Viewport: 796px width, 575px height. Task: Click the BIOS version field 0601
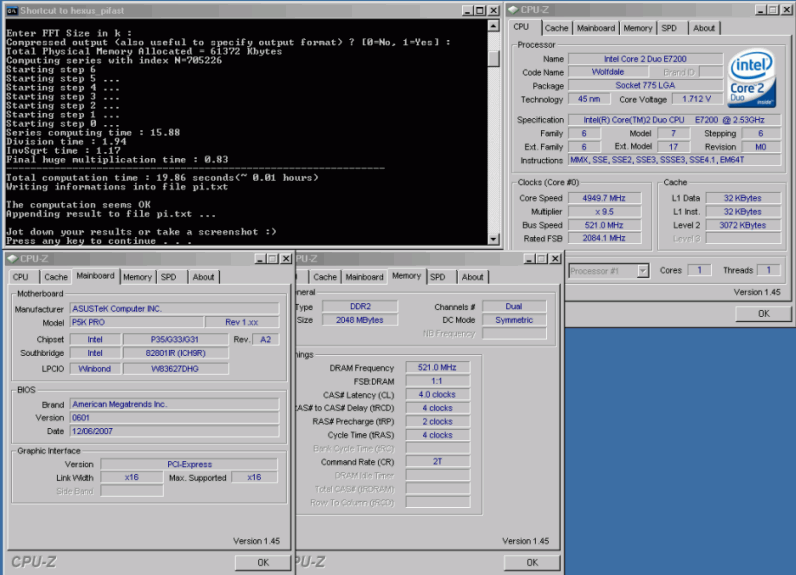(x=174, y=418)
